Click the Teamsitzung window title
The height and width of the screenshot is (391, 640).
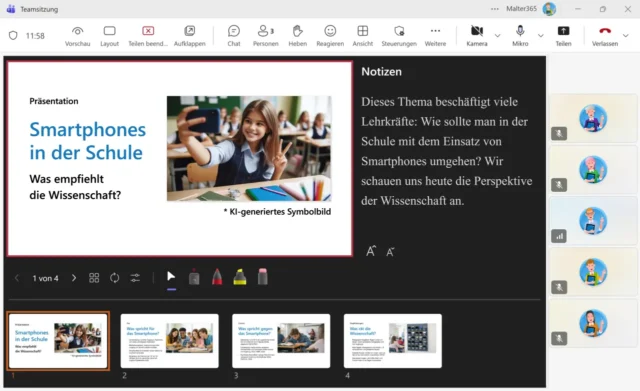(x=39, y=9)
